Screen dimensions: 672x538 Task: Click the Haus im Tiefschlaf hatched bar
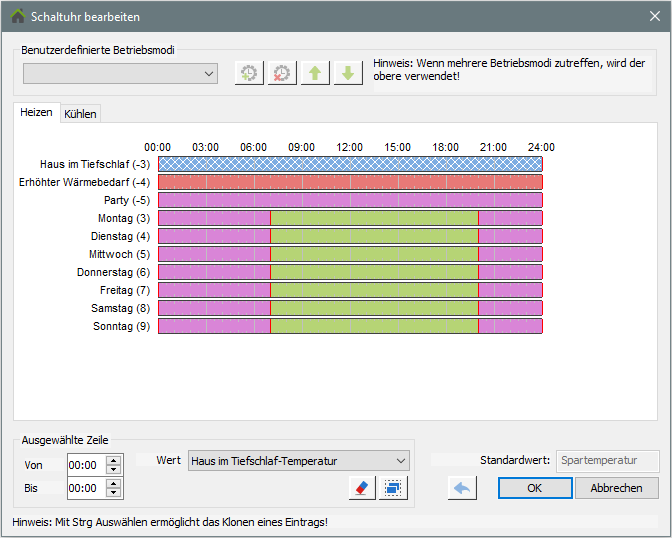(350, 164)
